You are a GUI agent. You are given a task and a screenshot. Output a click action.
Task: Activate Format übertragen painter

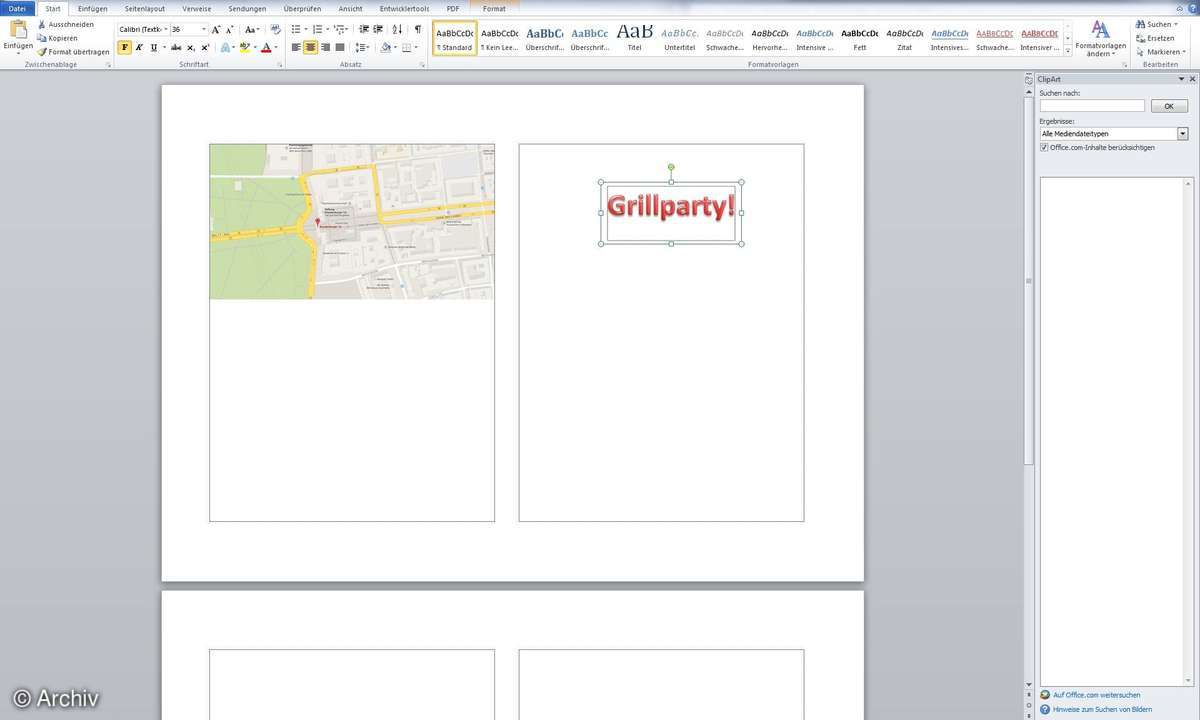[73, 52]
